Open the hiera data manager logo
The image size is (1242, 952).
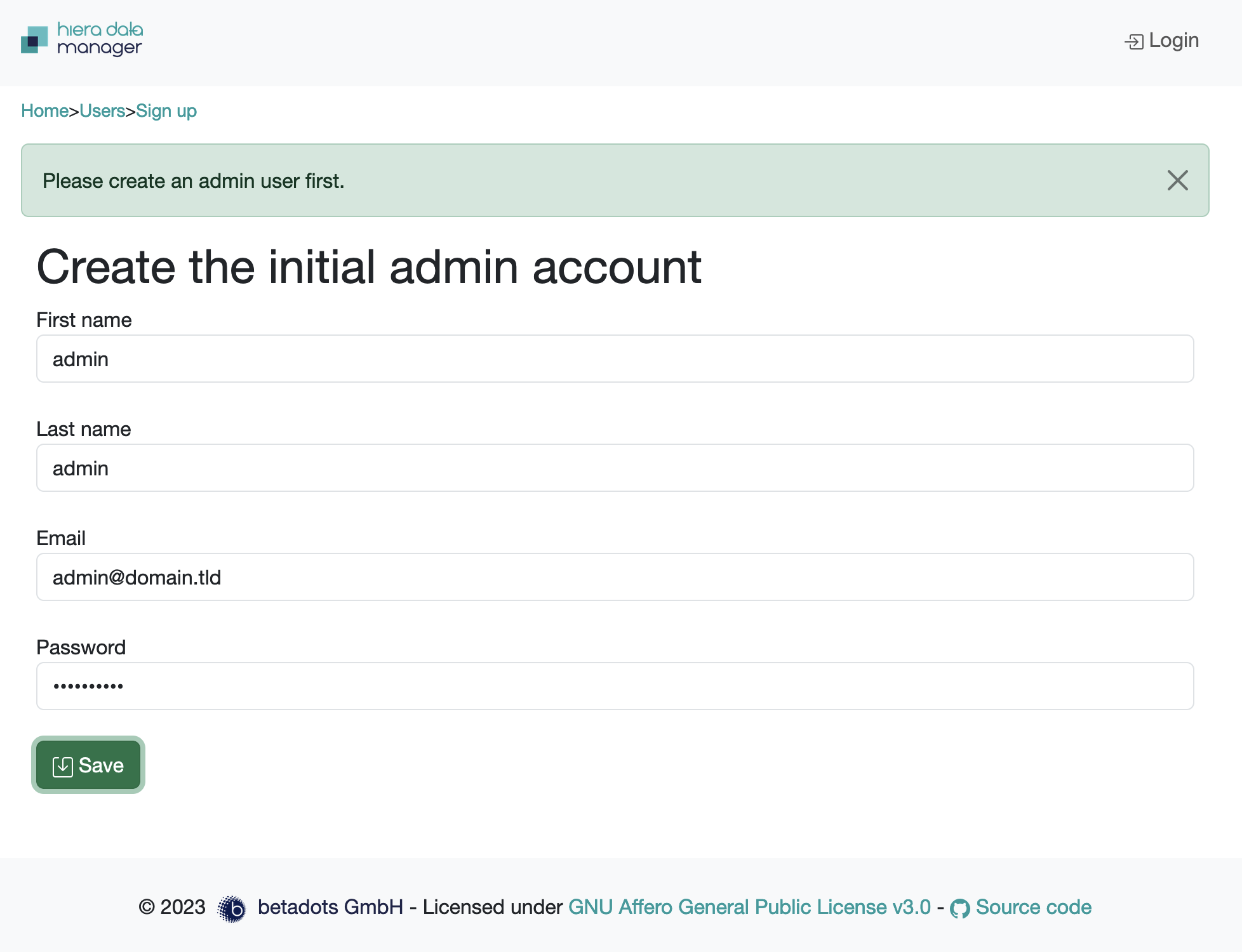coord(82,39)
